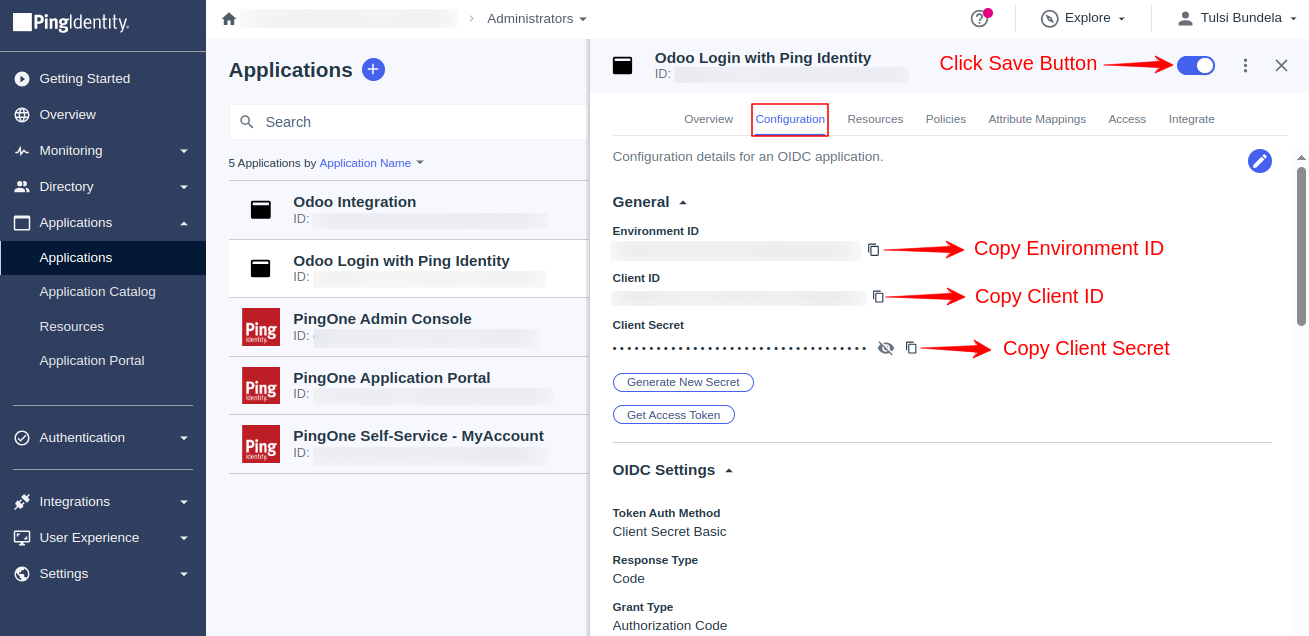Click the Ping Identity logo
The height and width of the screenshot is (636, 1309).
point(71,21)
